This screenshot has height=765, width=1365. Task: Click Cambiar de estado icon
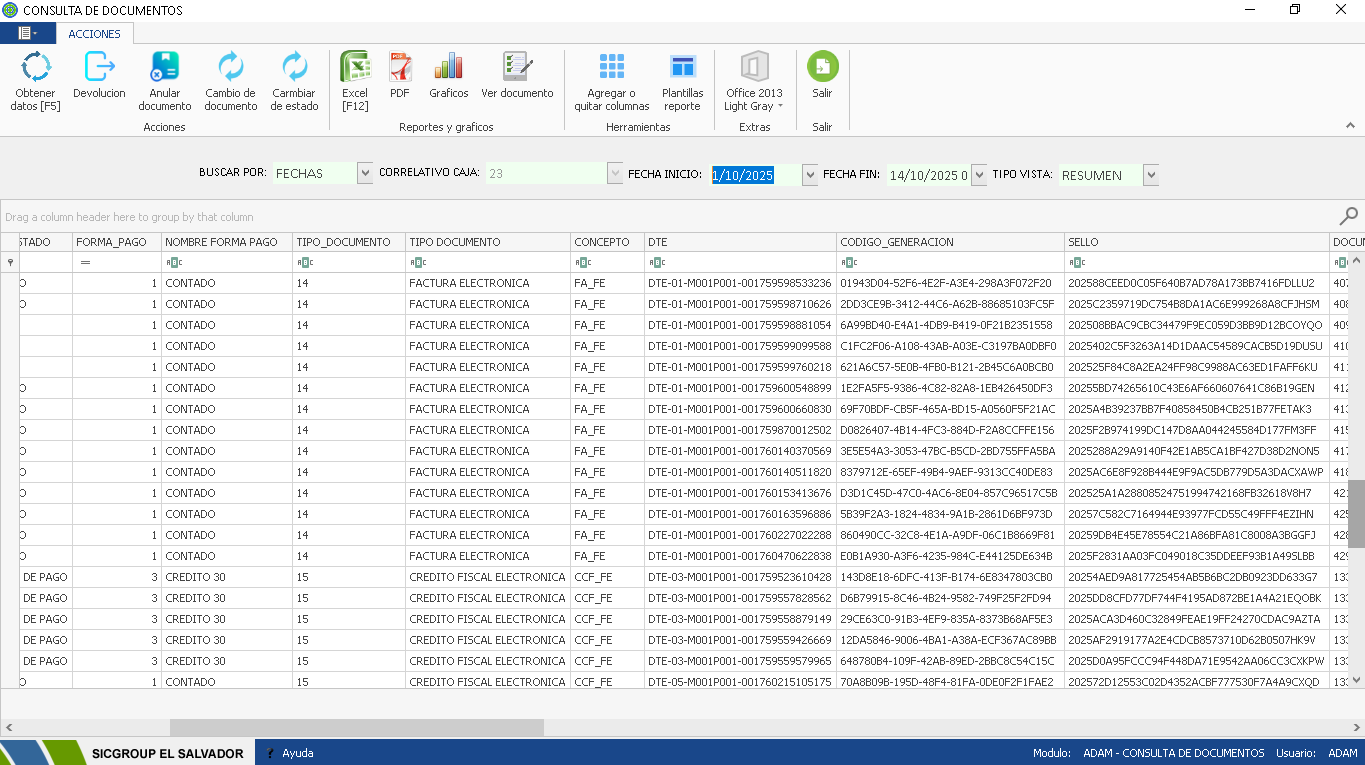tap(294, 67)
